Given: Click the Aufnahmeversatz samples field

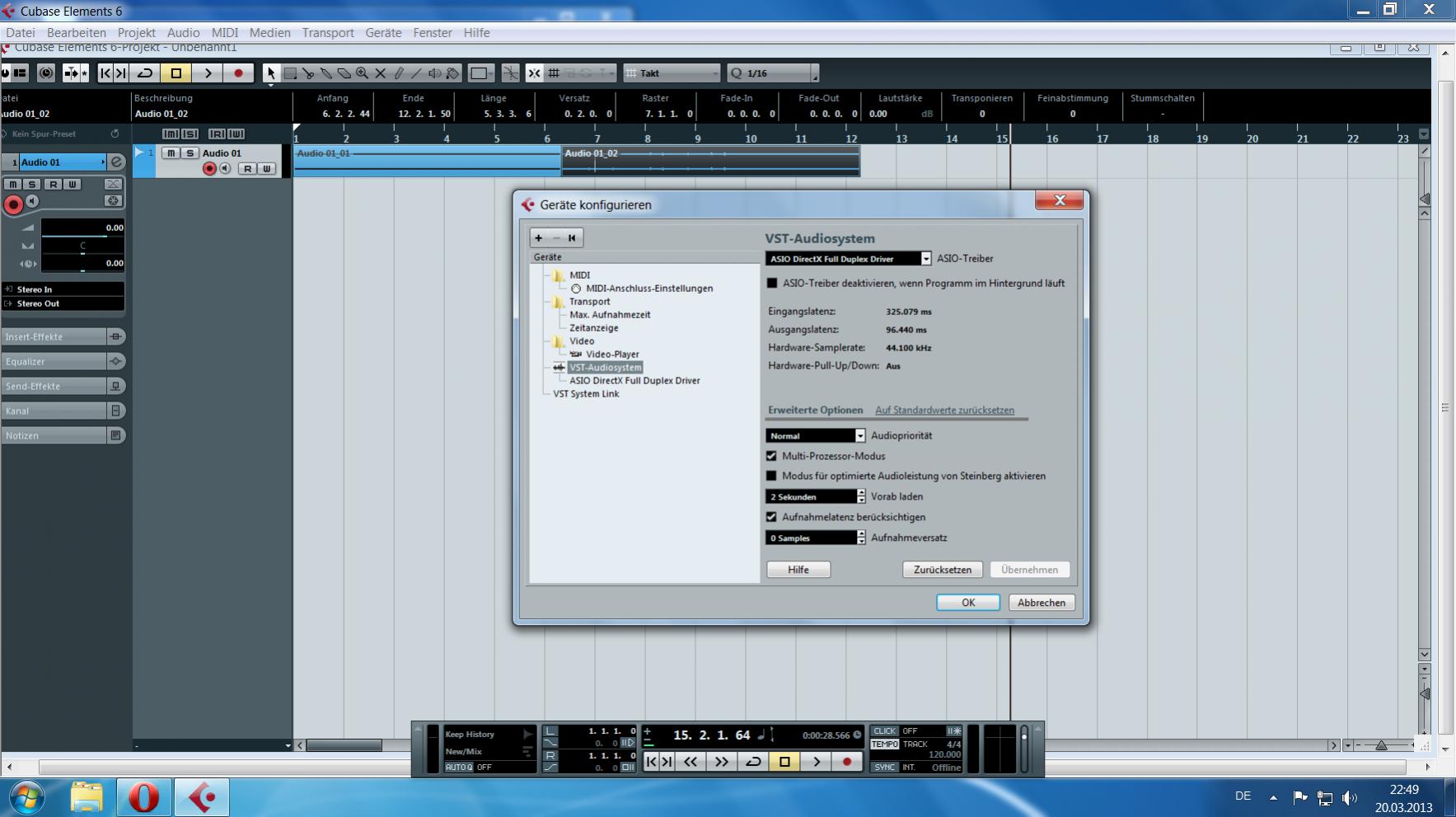Looking at the screenshot, I should (811, 538).
